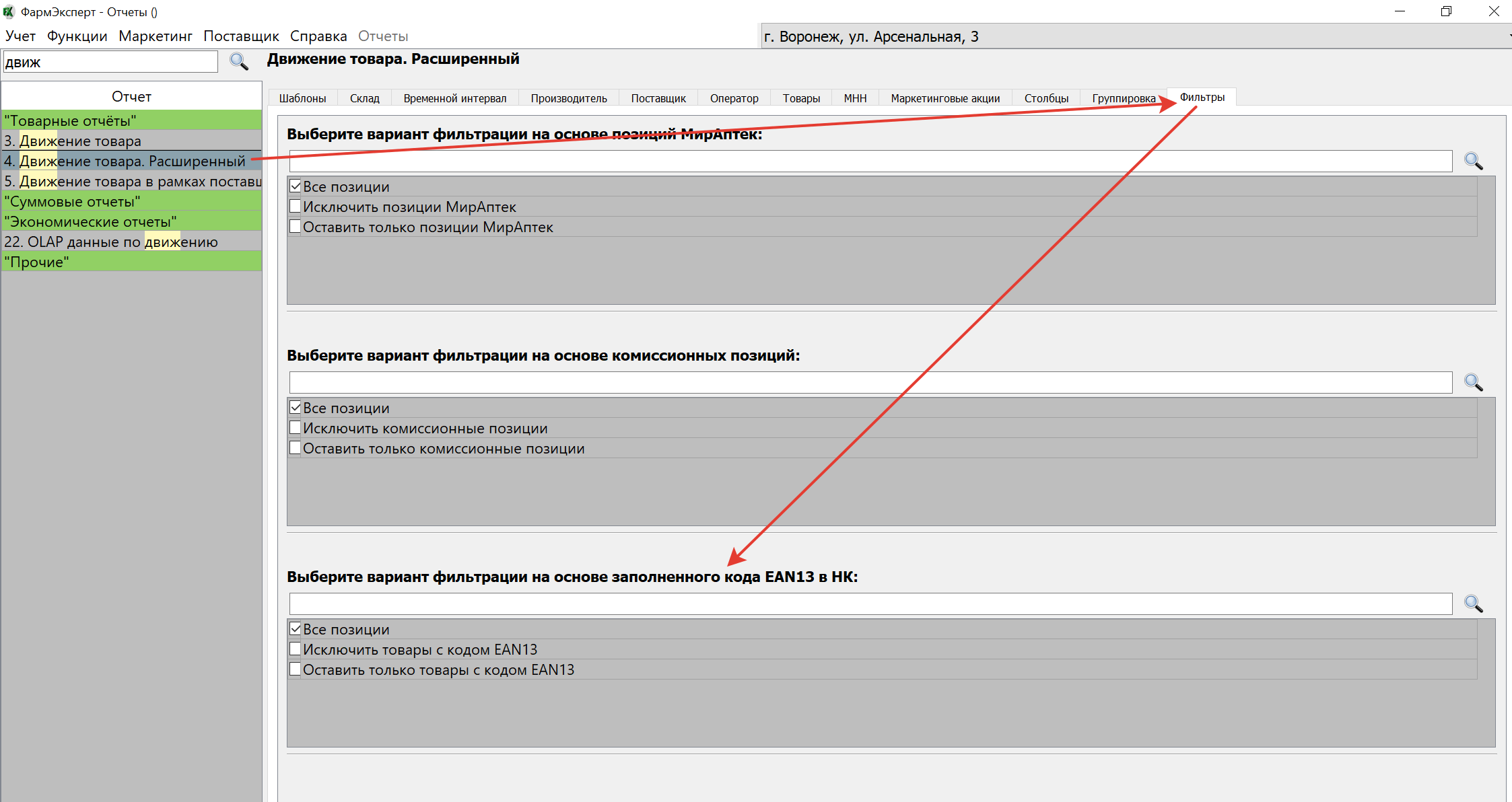
Task: Restore down the application window
Action: (1446, 11)
